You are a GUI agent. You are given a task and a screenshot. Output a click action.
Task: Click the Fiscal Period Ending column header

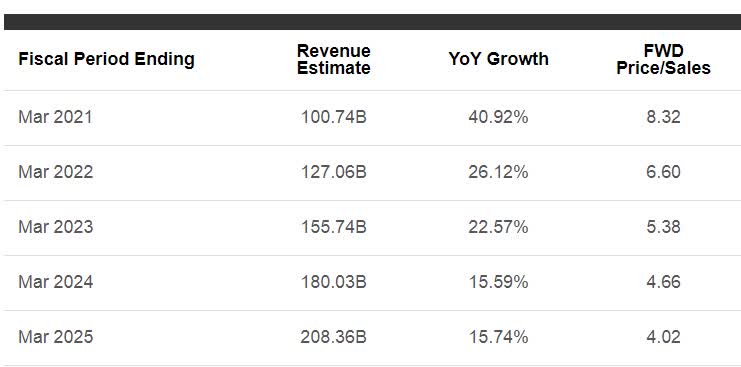106,60
